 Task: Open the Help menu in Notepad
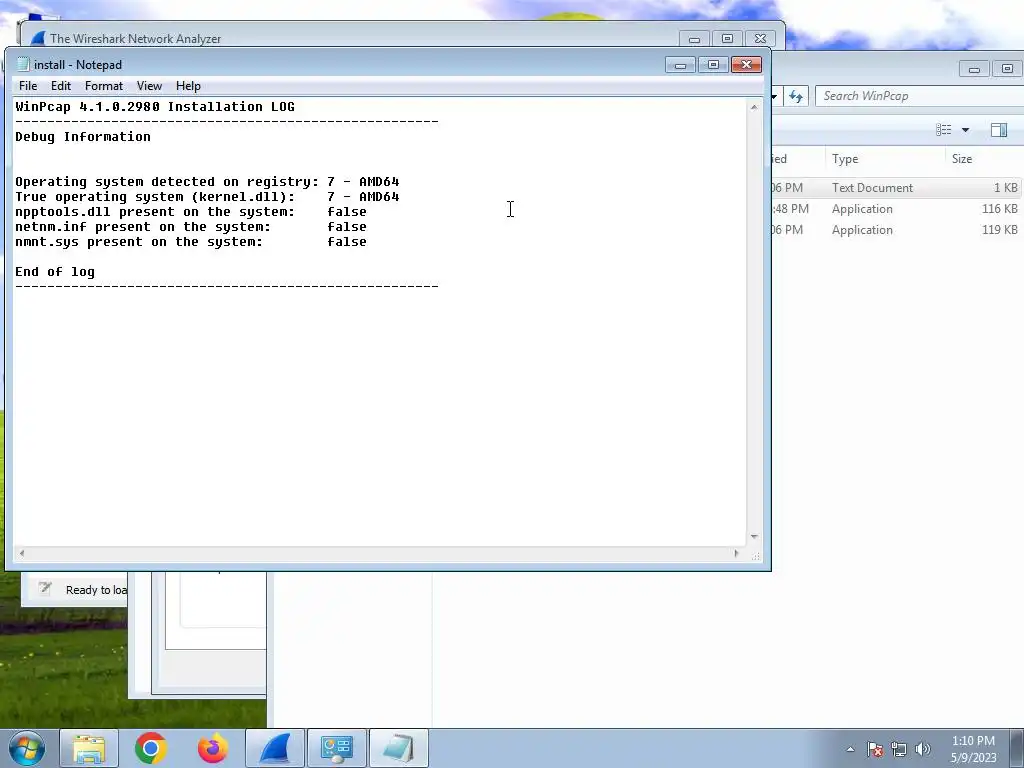point(188,86)
